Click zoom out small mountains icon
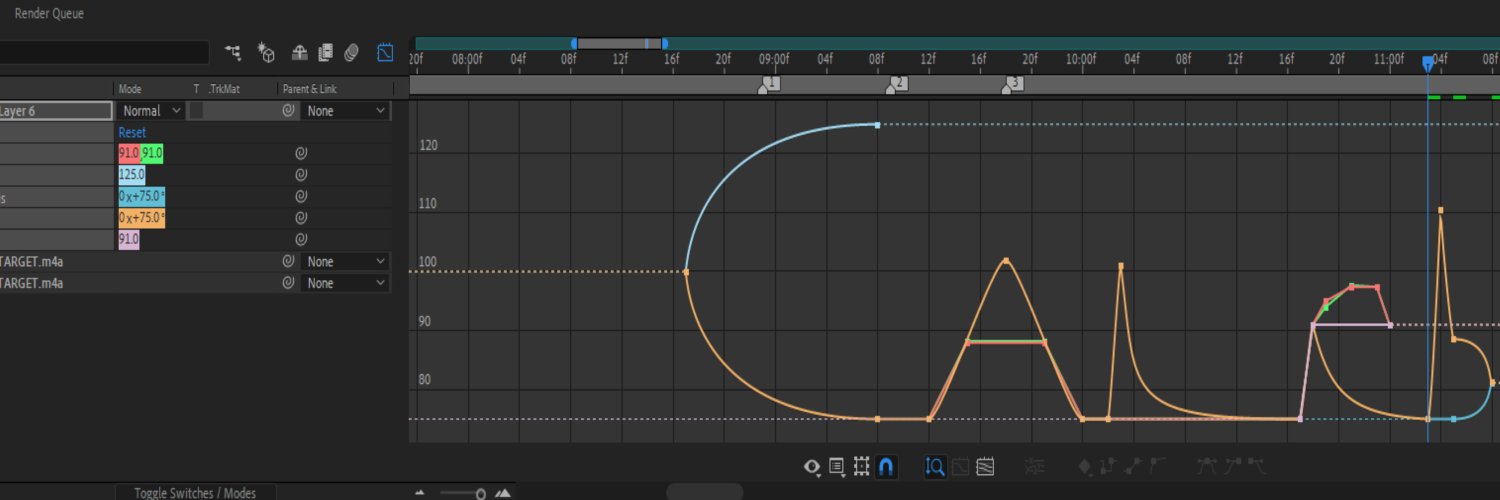Screen dimensions: 1500x500 (x=420, y=493)
